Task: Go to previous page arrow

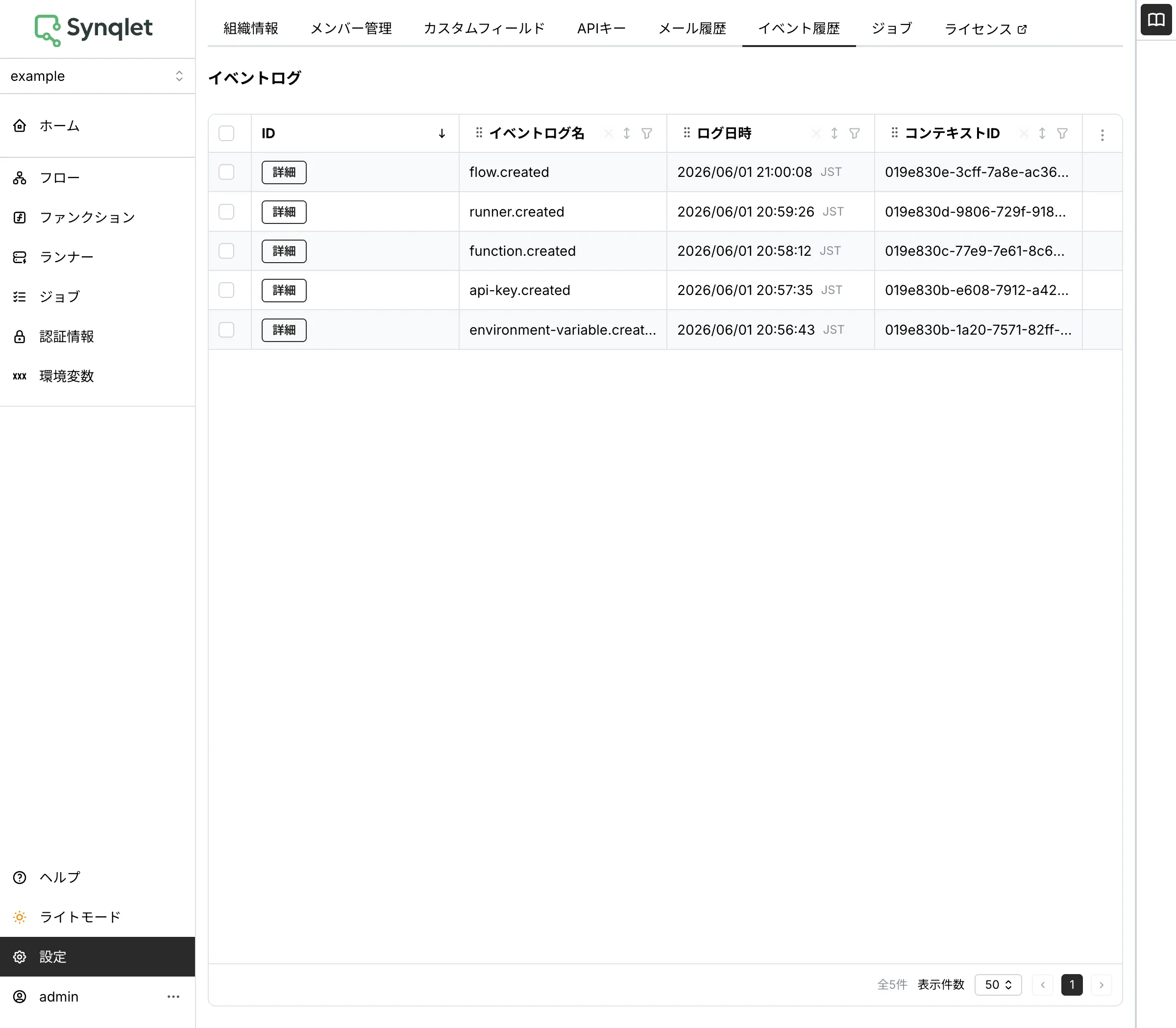Action: point(1042,984)
